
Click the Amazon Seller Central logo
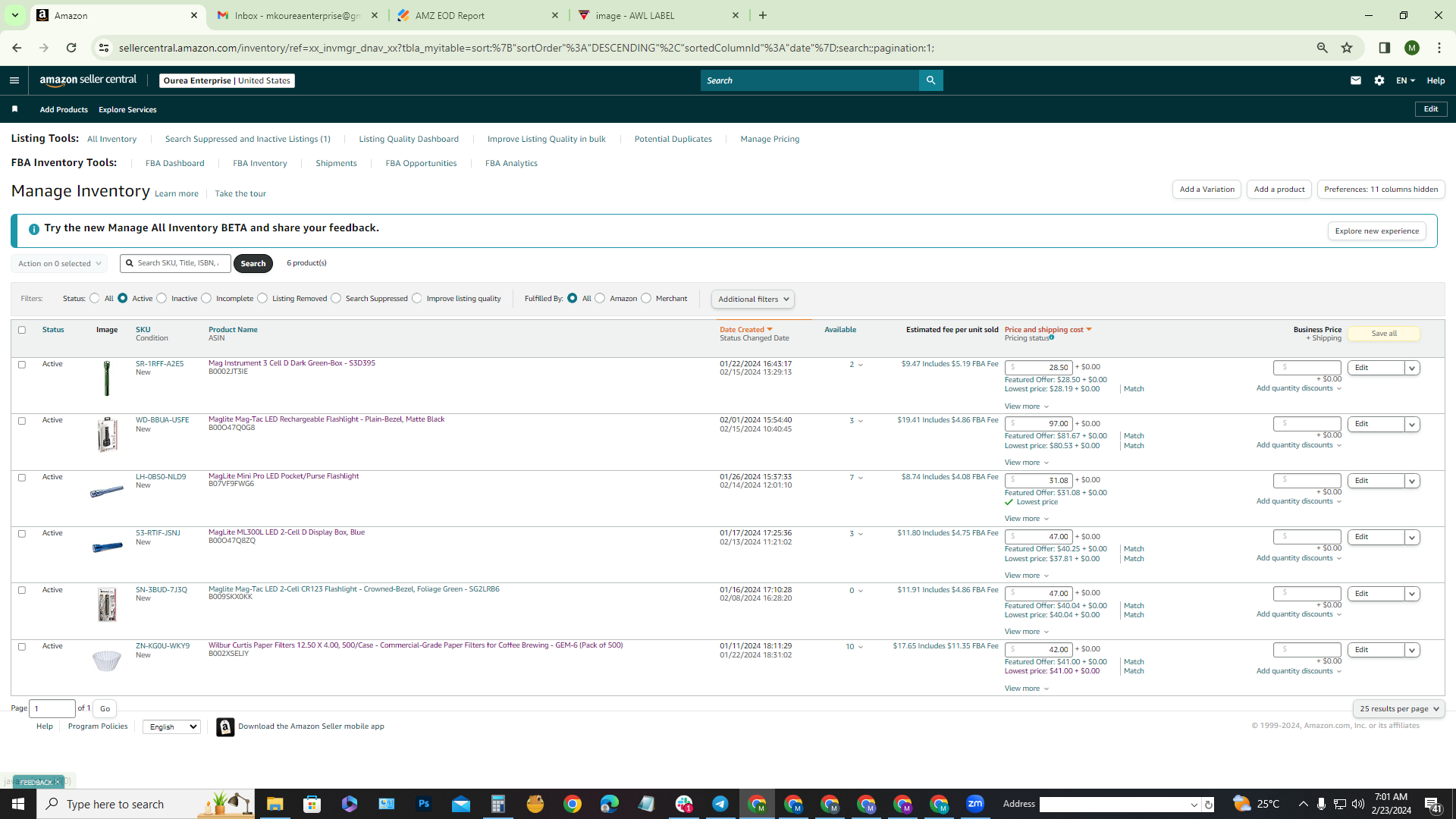coord(89,80)
